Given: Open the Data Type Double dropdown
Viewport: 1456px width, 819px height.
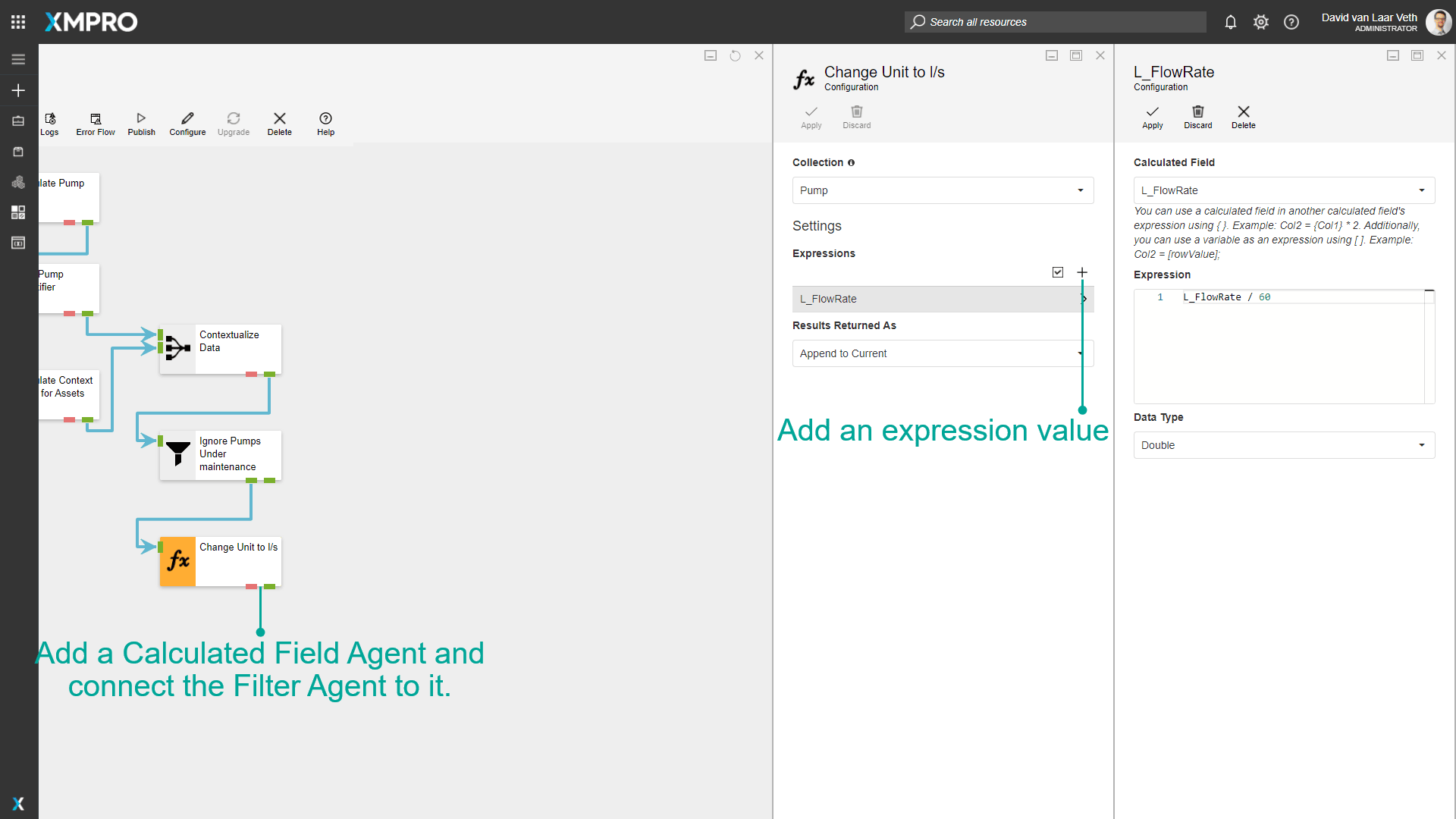Looking at the screenshot, I should point(1284,445).
